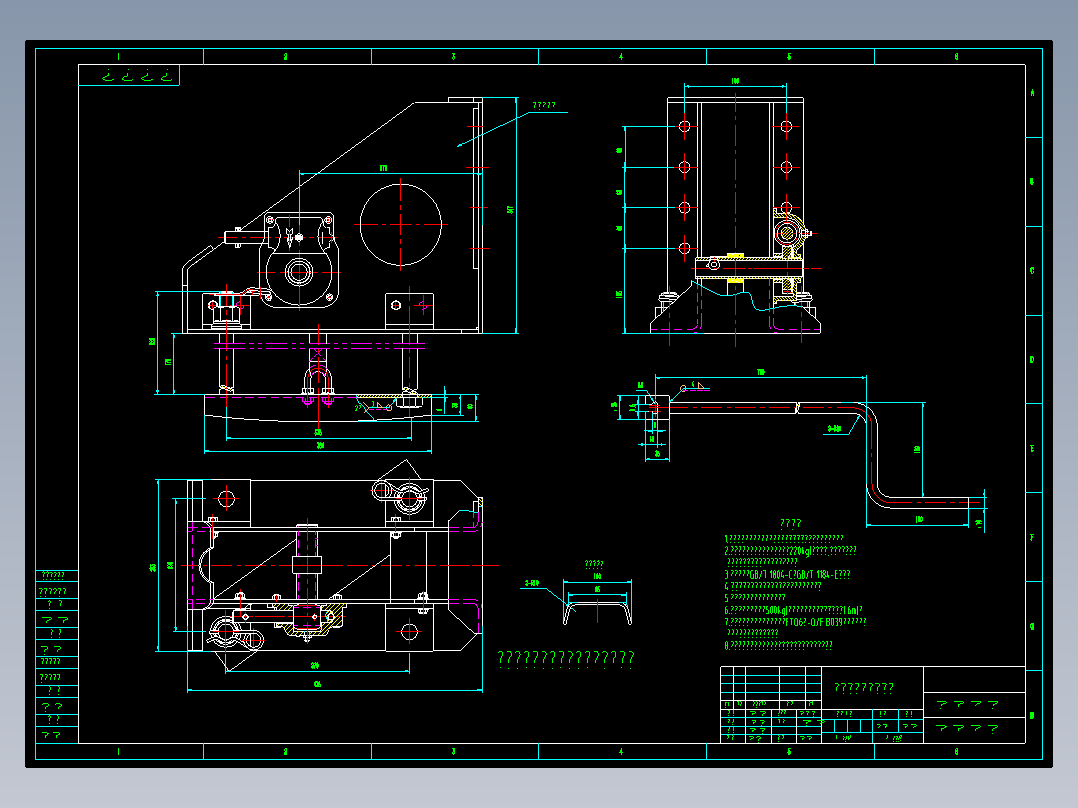The width and height of the screenshot is (1078, 808).
Task: Click zone number "5" in the bottom border
Action: pos(789,752)
